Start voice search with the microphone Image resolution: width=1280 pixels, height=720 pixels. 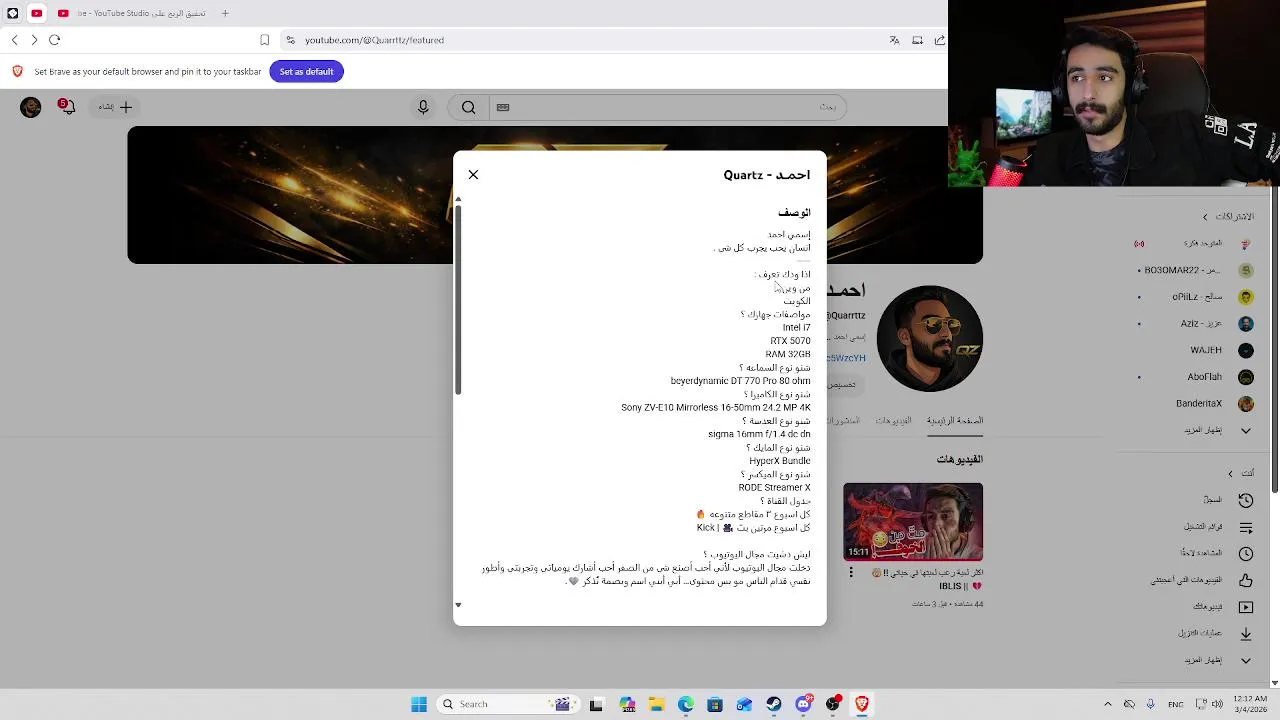(423, 107)
